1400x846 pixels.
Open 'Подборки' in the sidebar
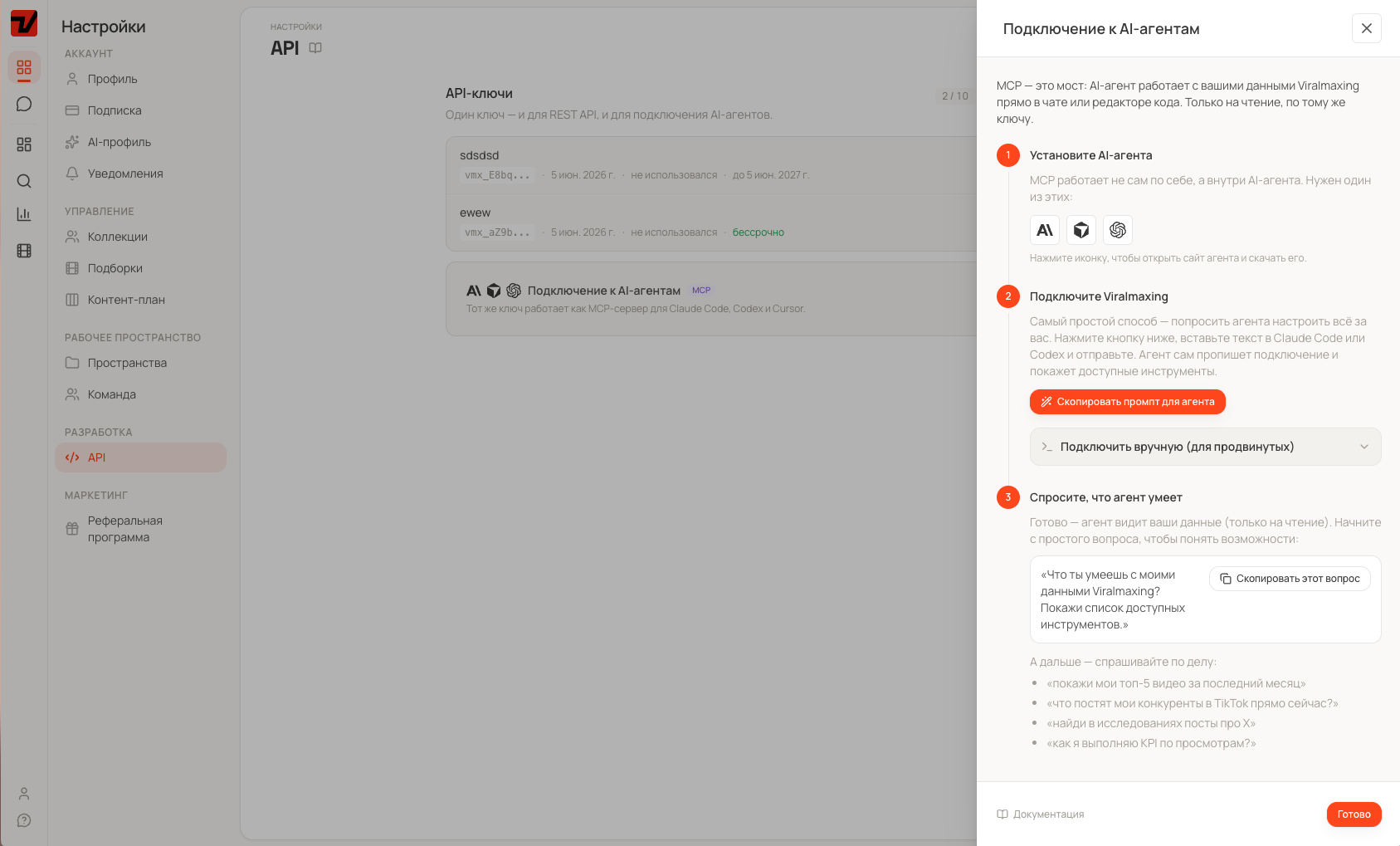(x=140, y=268)
